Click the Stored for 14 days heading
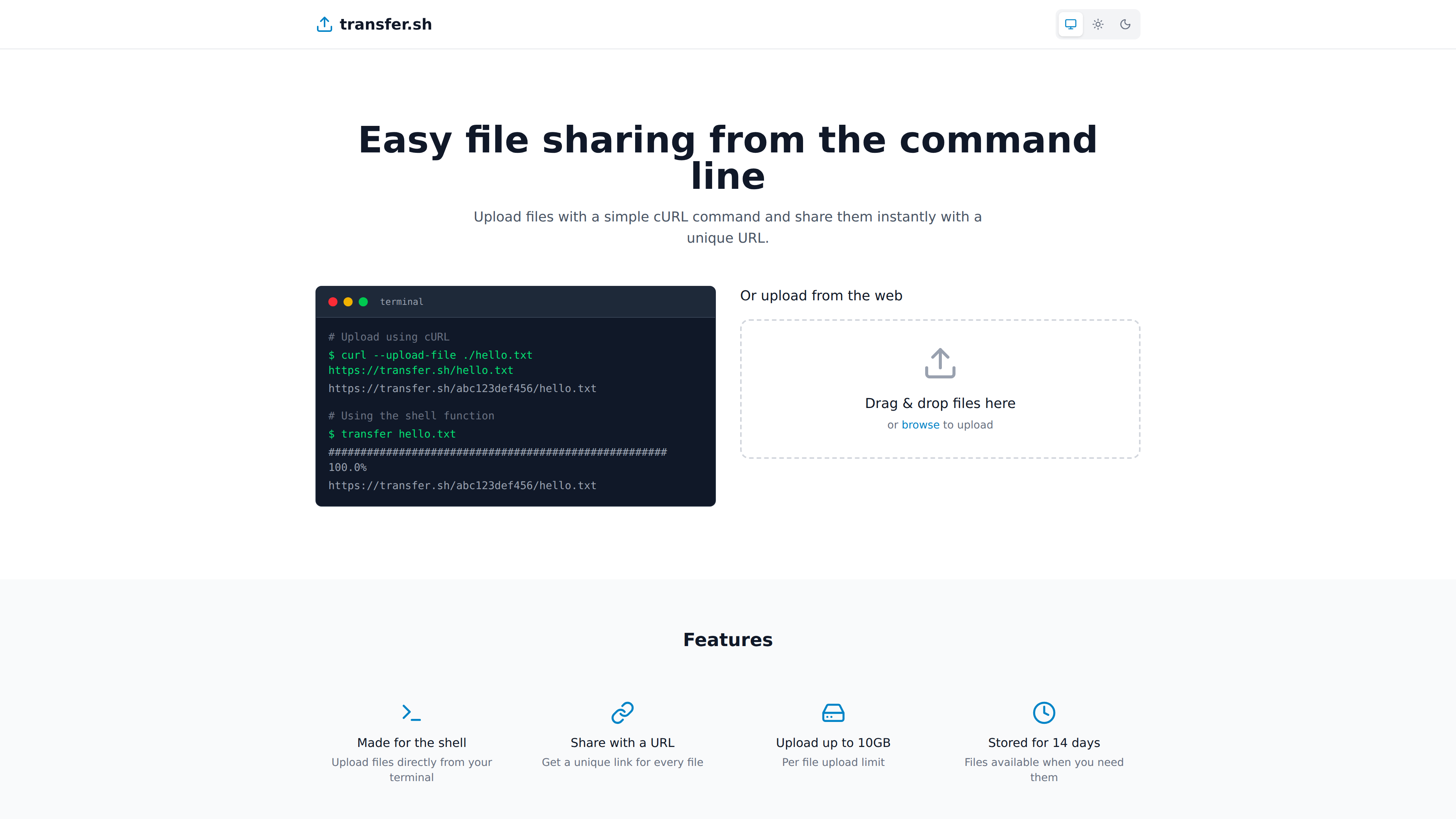The width and height of the screenshot is (1456, 819). tap(1043, 742)
